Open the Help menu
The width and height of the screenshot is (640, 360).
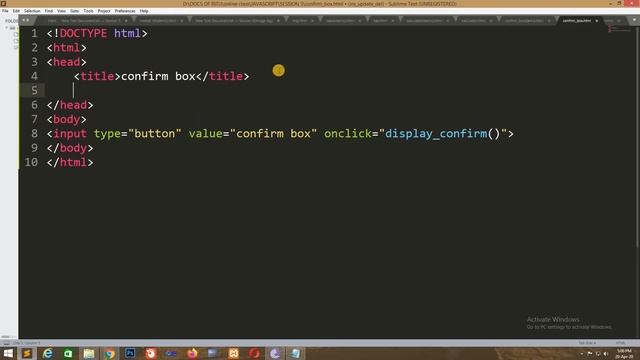(144, 11)
